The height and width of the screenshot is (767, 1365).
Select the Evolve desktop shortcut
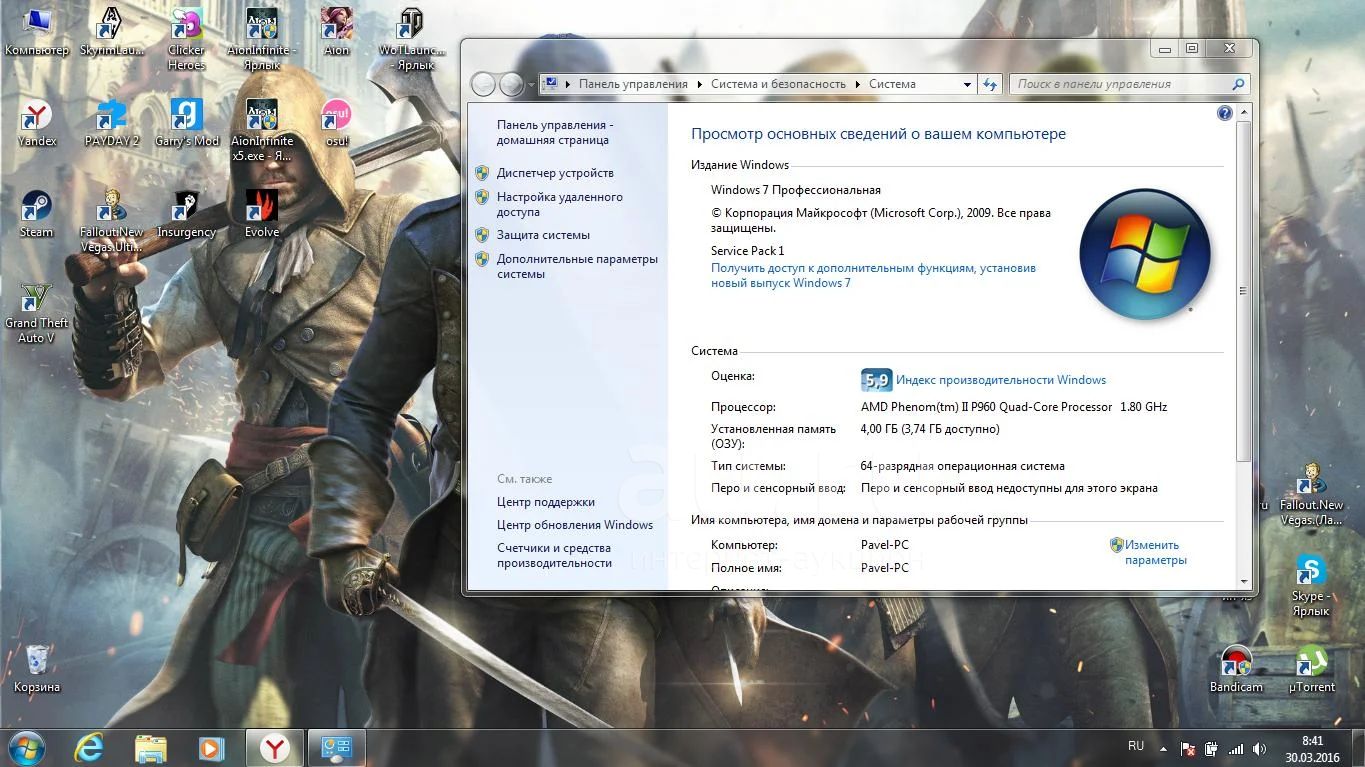[x=262, y=214]
